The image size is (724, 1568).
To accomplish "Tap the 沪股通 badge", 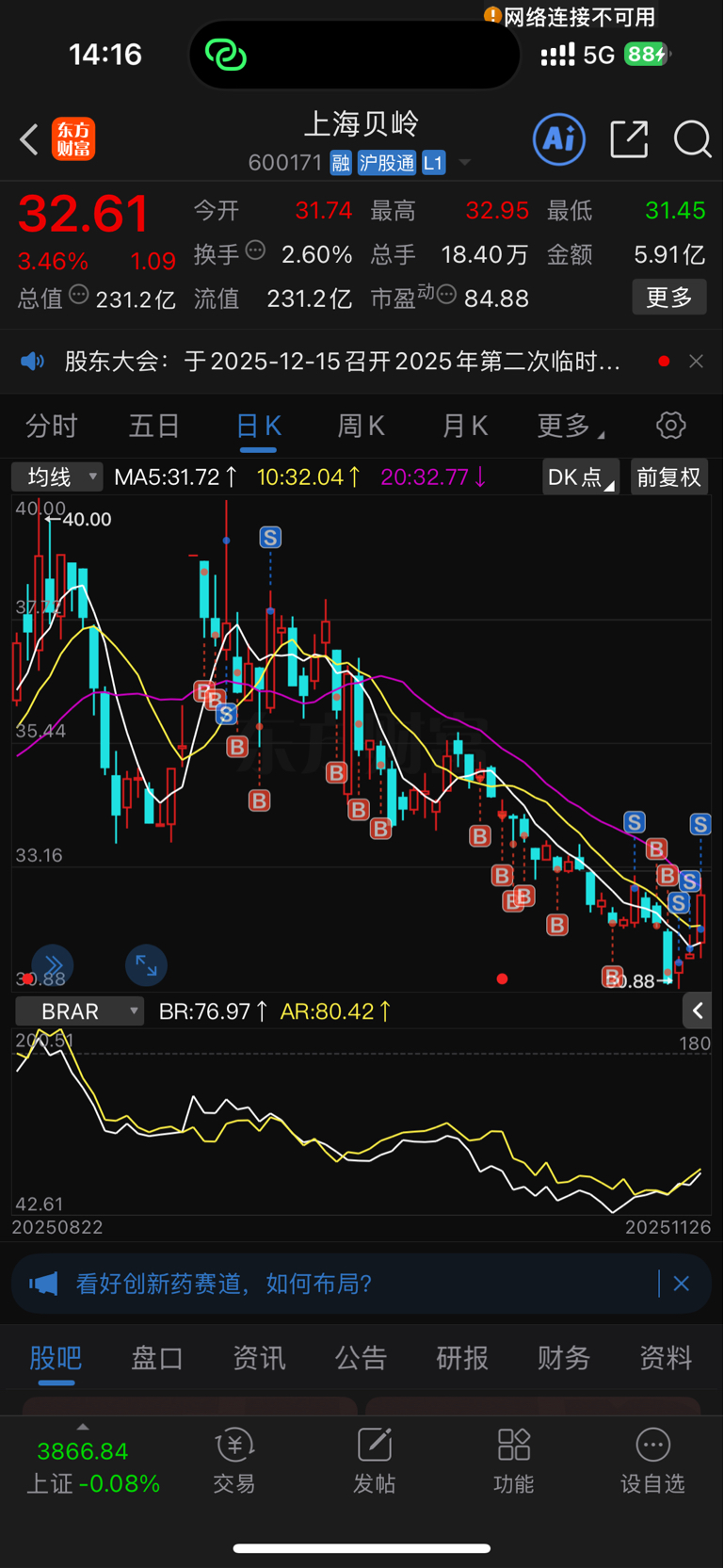I will click(x=386, y=163).
